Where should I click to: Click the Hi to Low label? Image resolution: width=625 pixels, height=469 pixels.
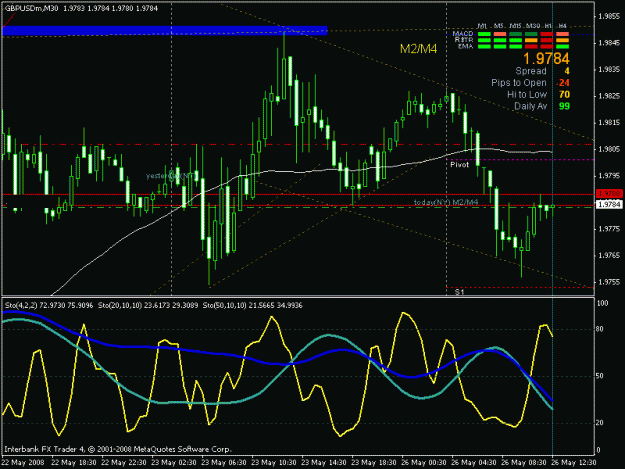(527, 94)
